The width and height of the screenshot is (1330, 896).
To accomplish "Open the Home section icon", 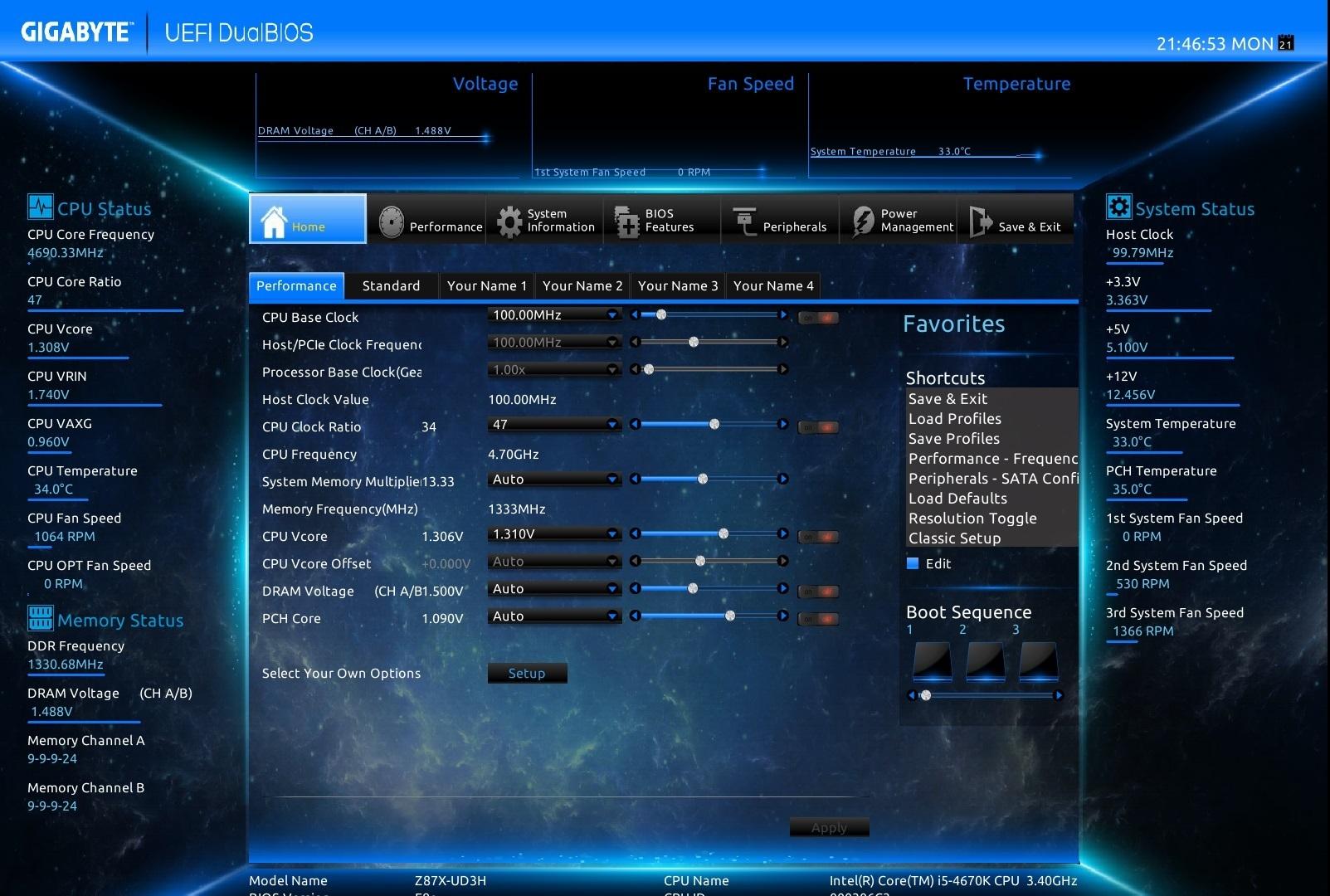I will [x=274, y=221].
